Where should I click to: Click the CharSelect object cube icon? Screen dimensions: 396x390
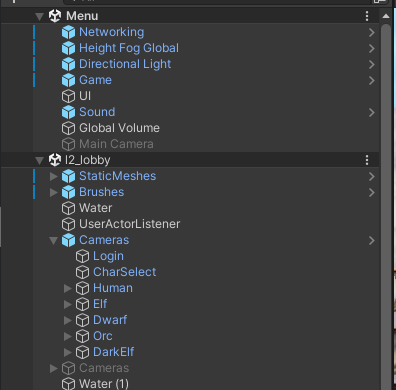pos(82,272)
